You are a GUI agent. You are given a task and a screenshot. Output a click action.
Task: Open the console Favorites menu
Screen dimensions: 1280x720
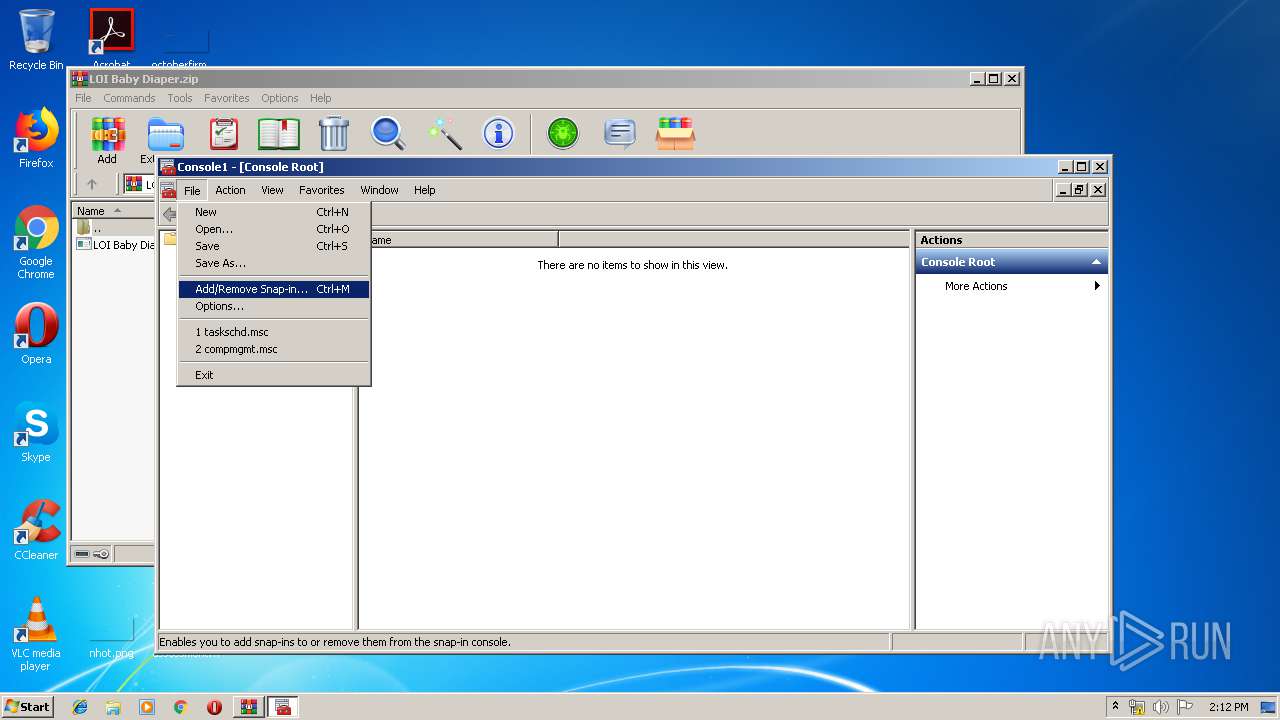coord(322,190)
